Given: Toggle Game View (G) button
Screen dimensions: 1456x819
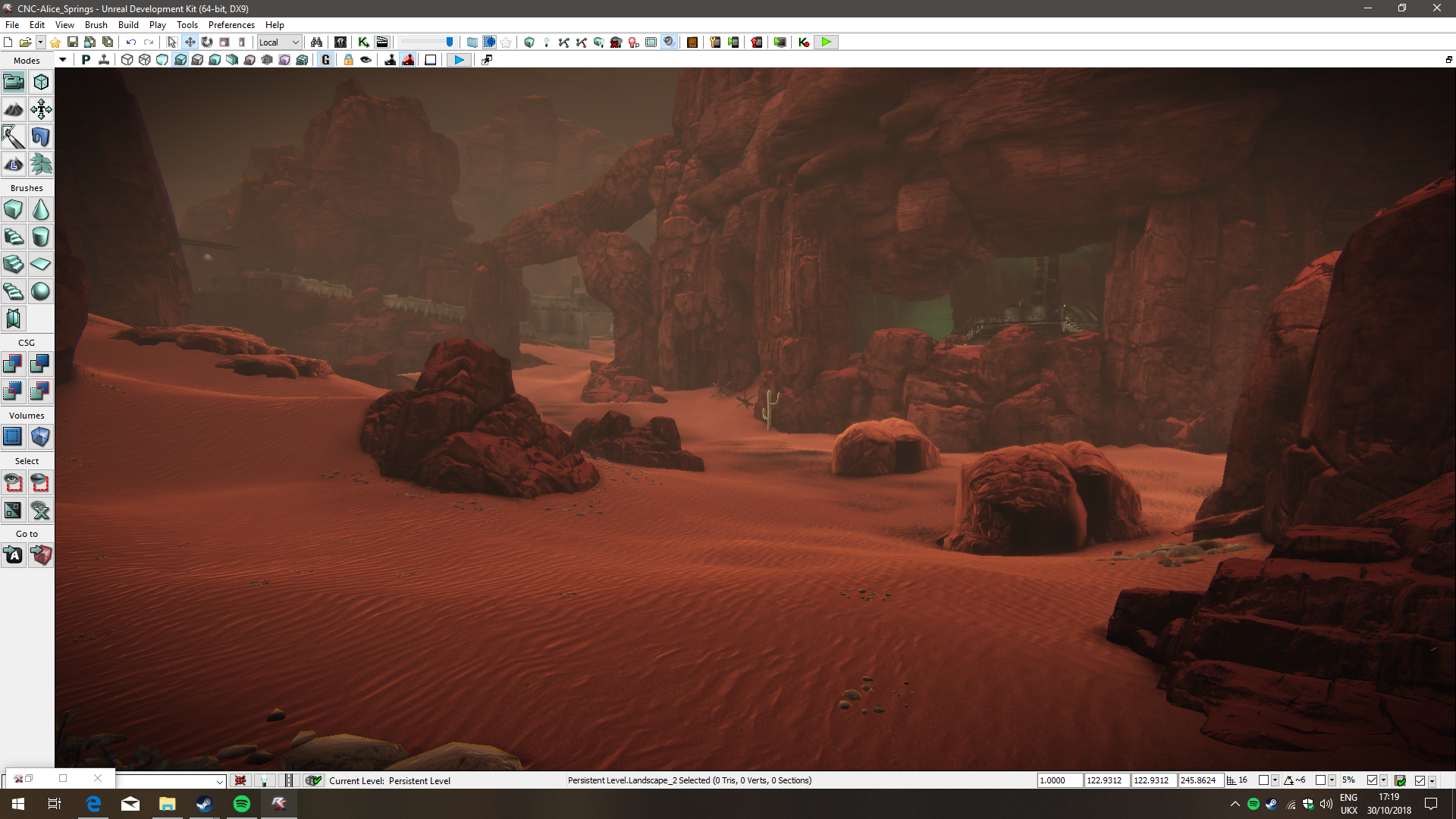Looking at the screenshot, I should (326, 60).
